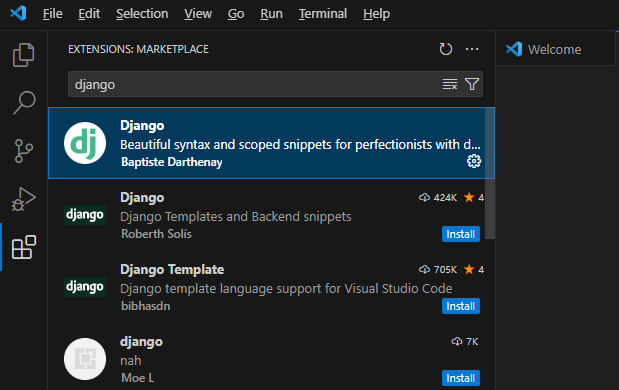
Task: Open the Explorer view in activity bar
Action: 24,55
